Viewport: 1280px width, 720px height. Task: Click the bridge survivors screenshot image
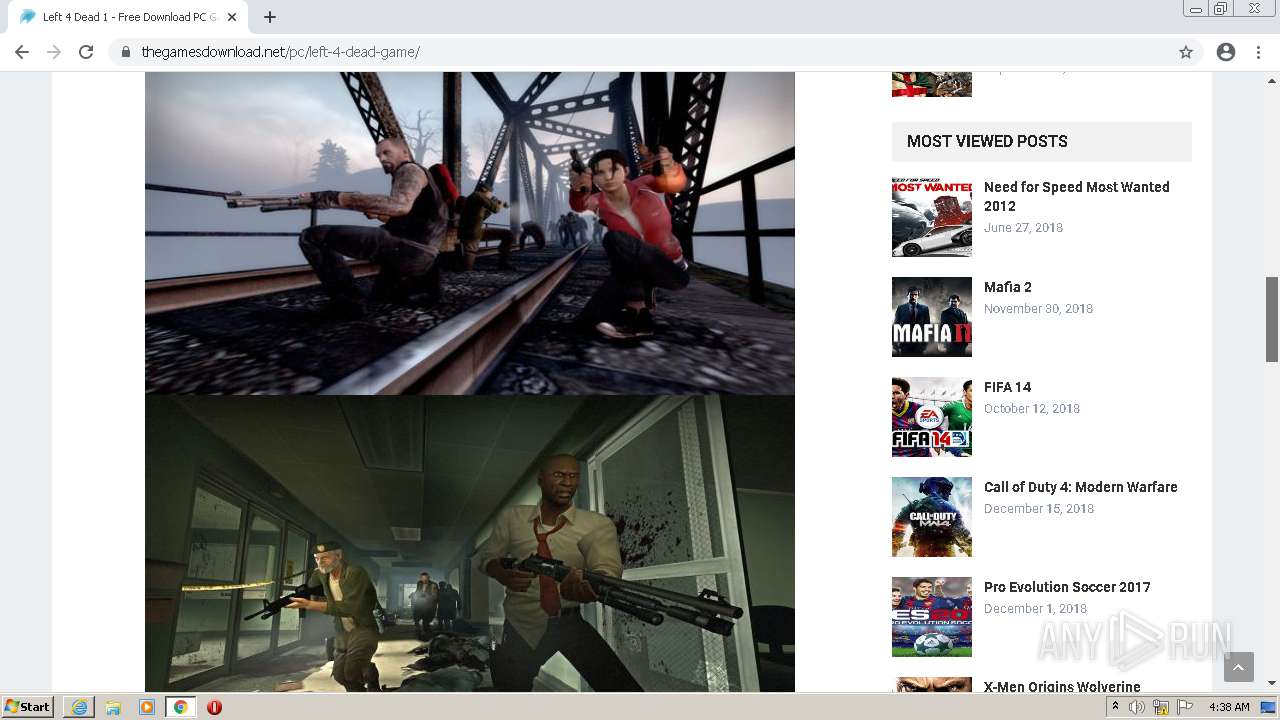coord(470,233)
